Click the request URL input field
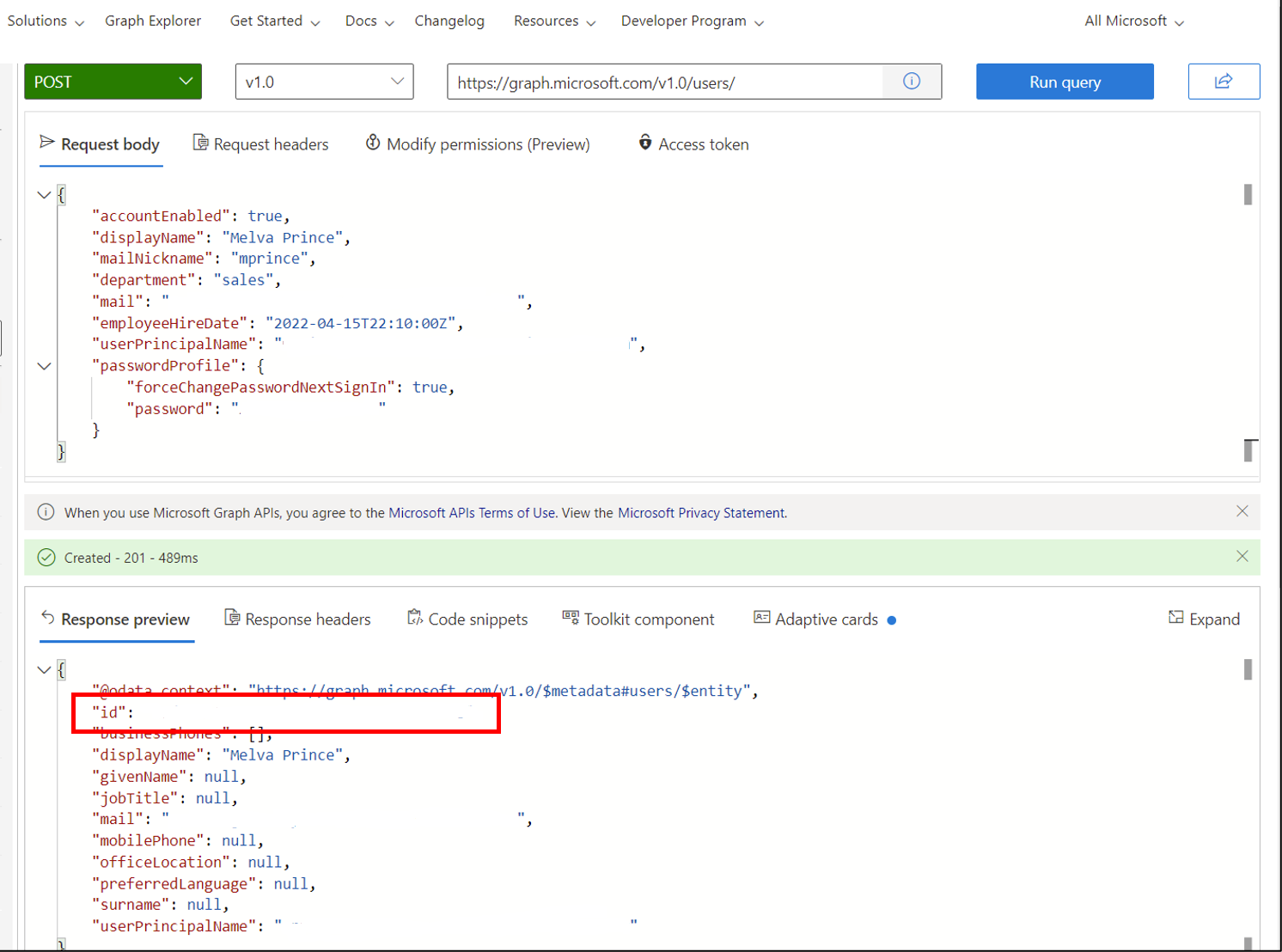The height and width of the screenshot is (952, 1282). click(x=664, y=82)
